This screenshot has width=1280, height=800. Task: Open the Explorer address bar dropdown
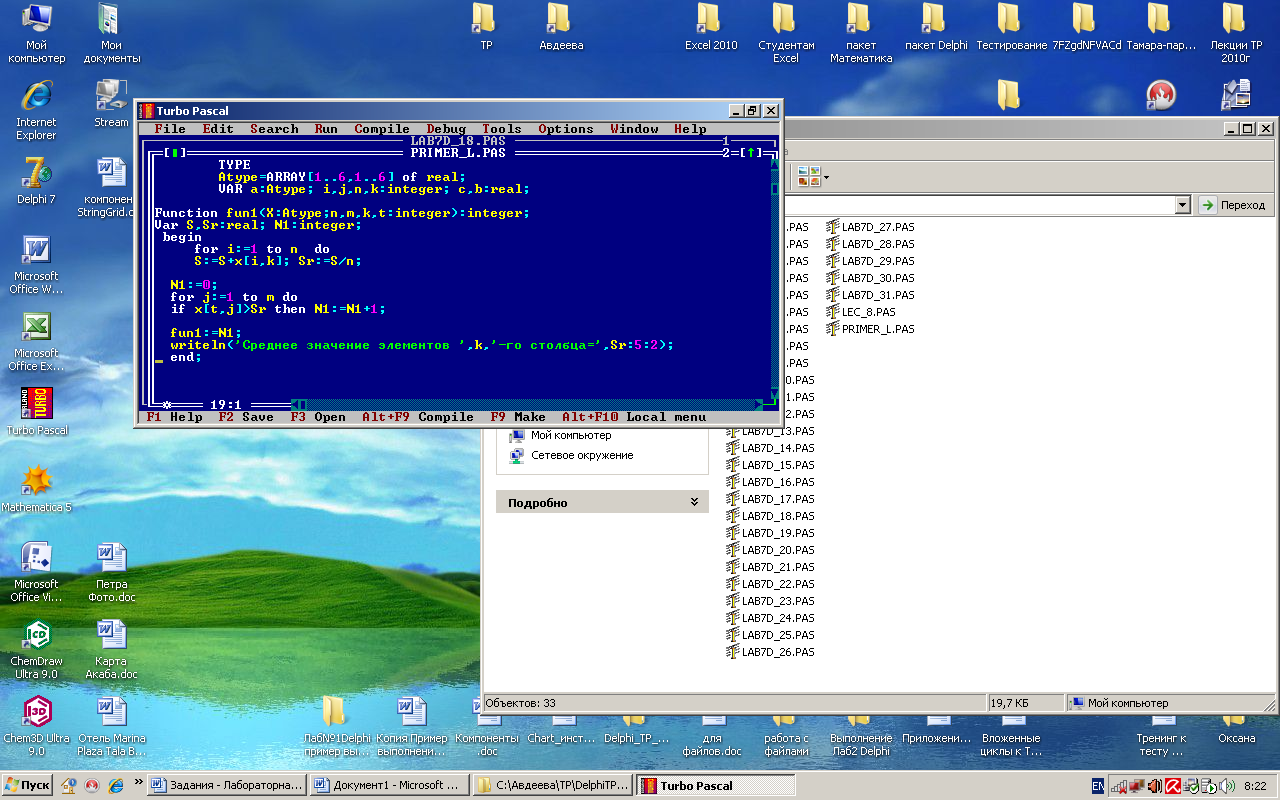tap(1183, 204)
